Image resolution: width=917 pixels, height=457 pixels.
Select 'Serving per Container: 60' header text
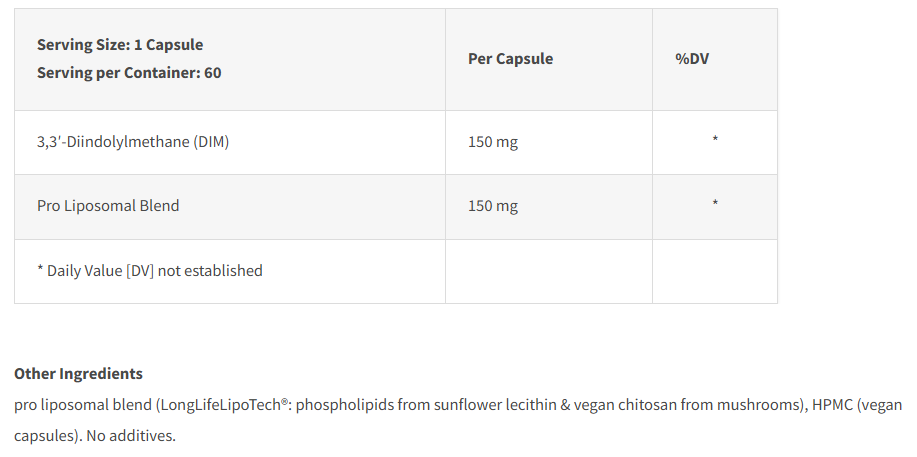tap(129, 73)
